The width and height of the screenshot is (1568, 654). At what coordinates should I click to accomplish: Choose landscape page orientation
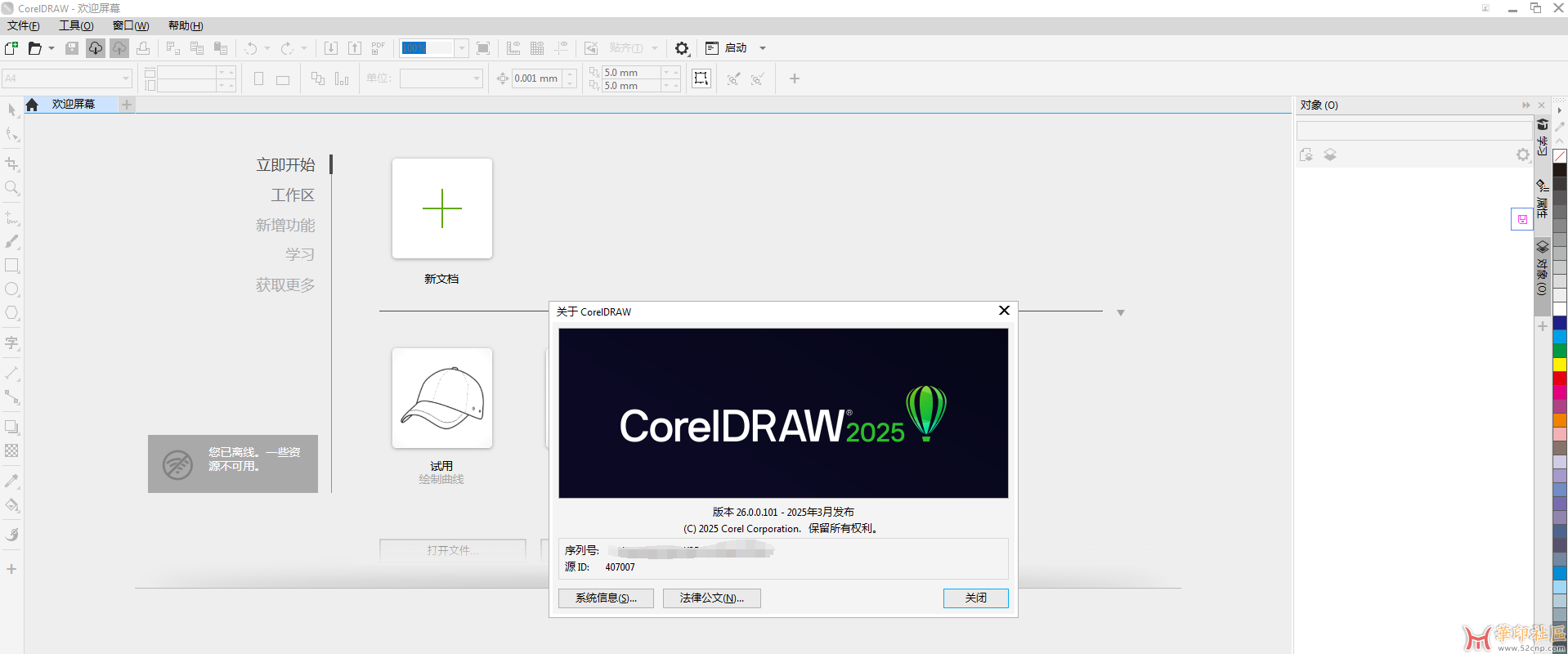283,79
